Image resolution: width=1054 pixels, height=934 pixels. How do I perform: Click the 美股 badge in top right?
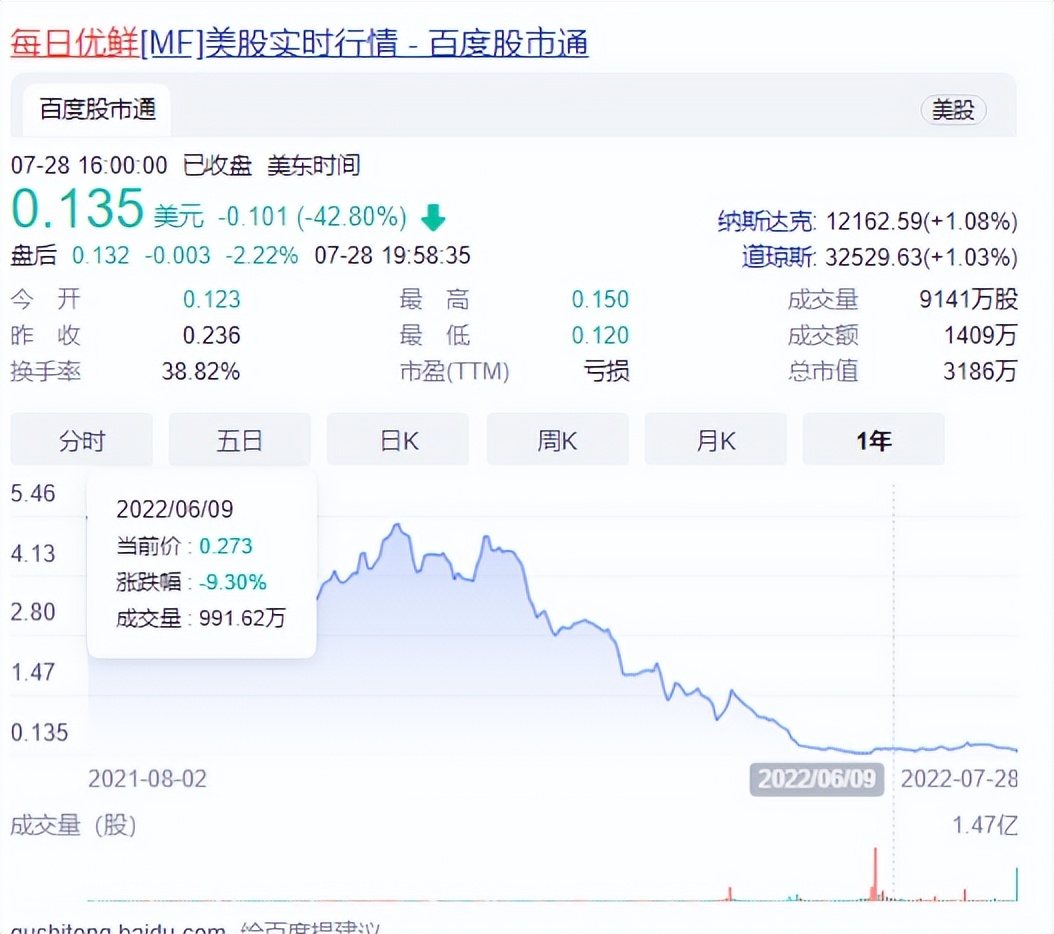pos(952,111)
